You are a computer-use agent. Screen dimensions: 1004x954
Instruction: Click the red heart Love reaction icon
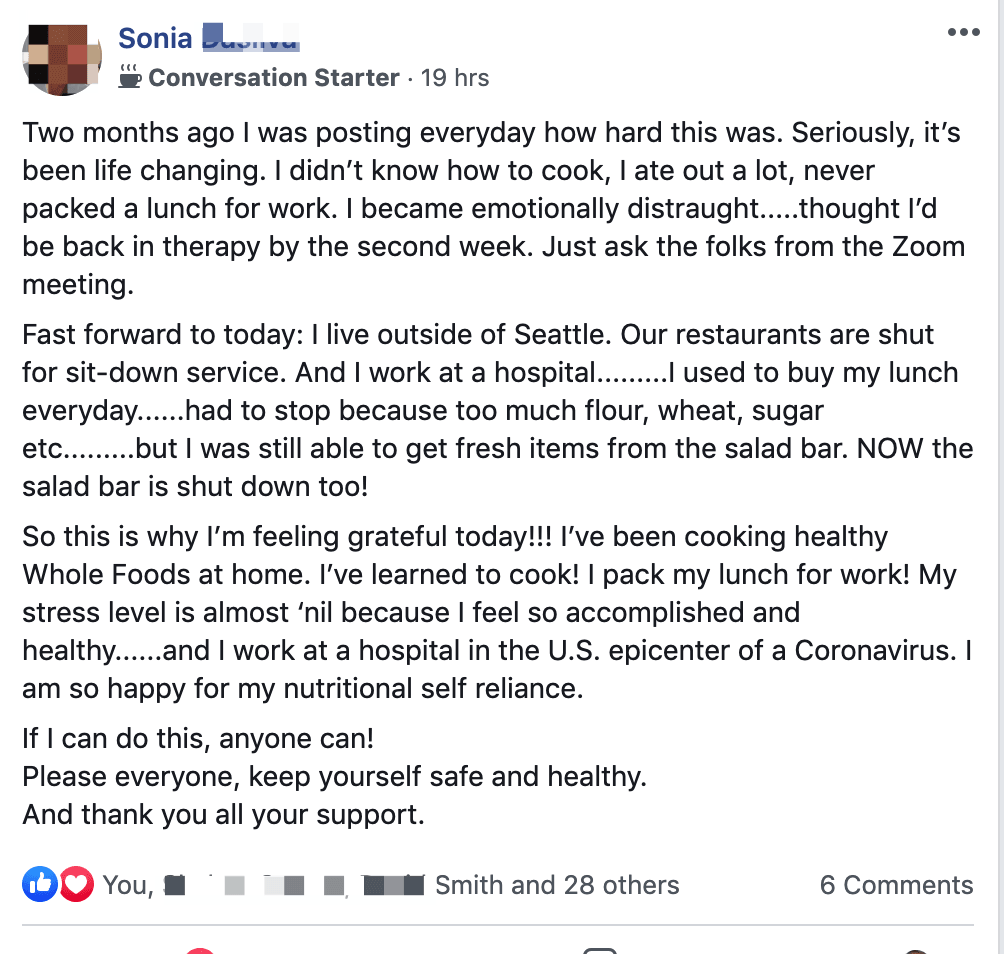pos(76,884)
